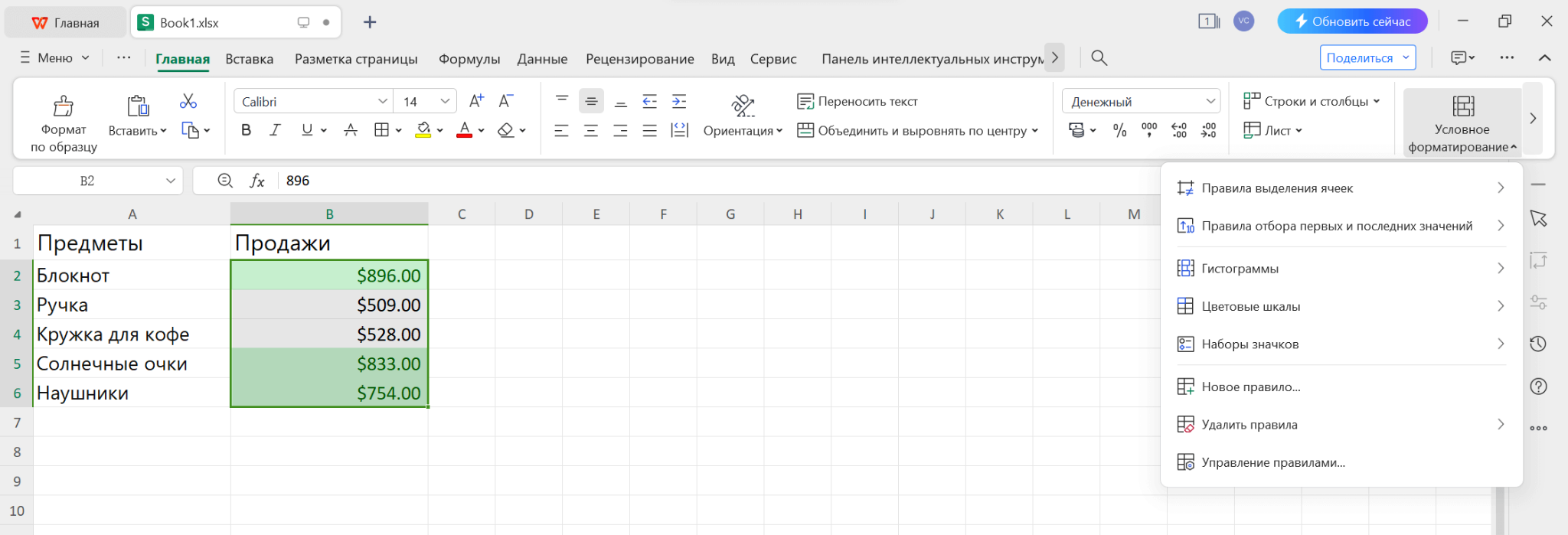
Task: Select cell A4 containing Кружка для кофе
Action: point(132,334)
